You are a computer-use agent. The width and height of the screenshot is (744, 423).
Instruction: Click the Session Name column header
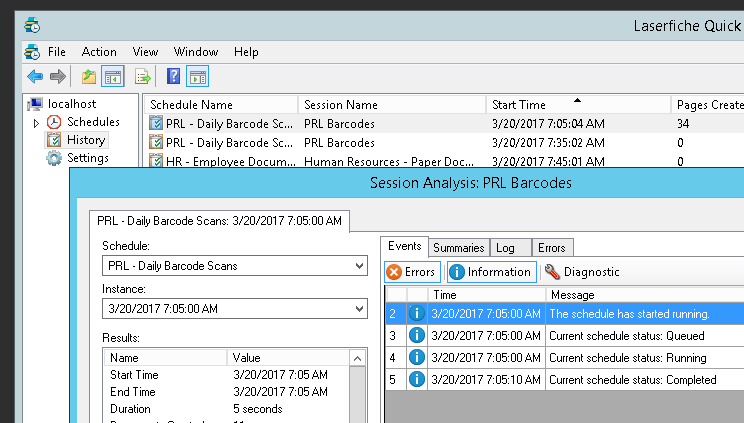pos(392,105)
